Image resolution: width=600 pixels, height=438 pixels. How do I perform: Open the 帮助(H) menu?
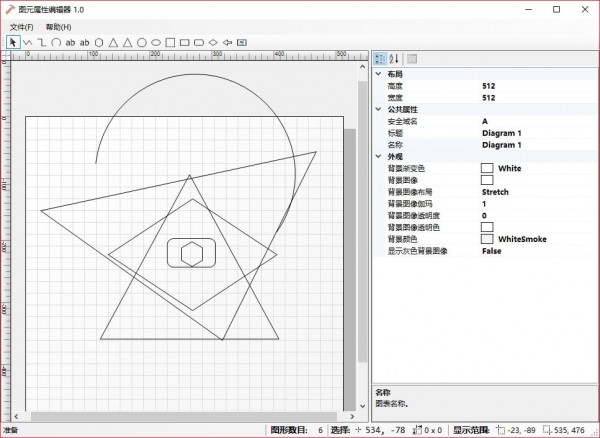tap(58, 26)
